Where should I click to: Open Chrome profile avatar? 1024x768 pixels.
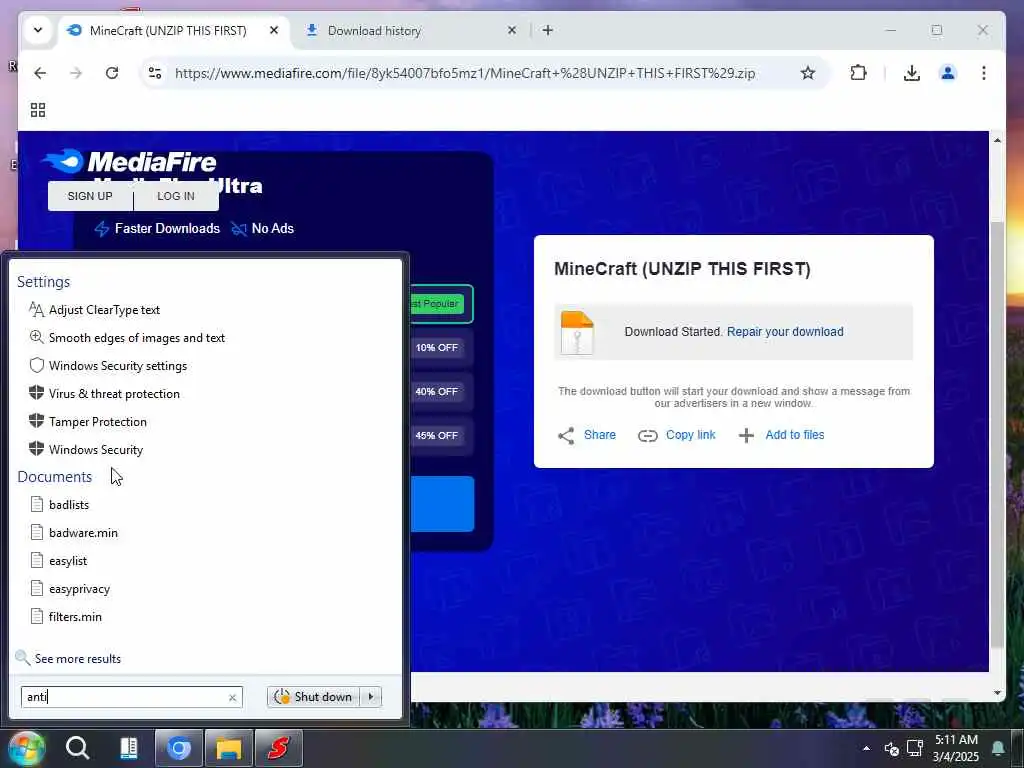click(x=948, y=73)
